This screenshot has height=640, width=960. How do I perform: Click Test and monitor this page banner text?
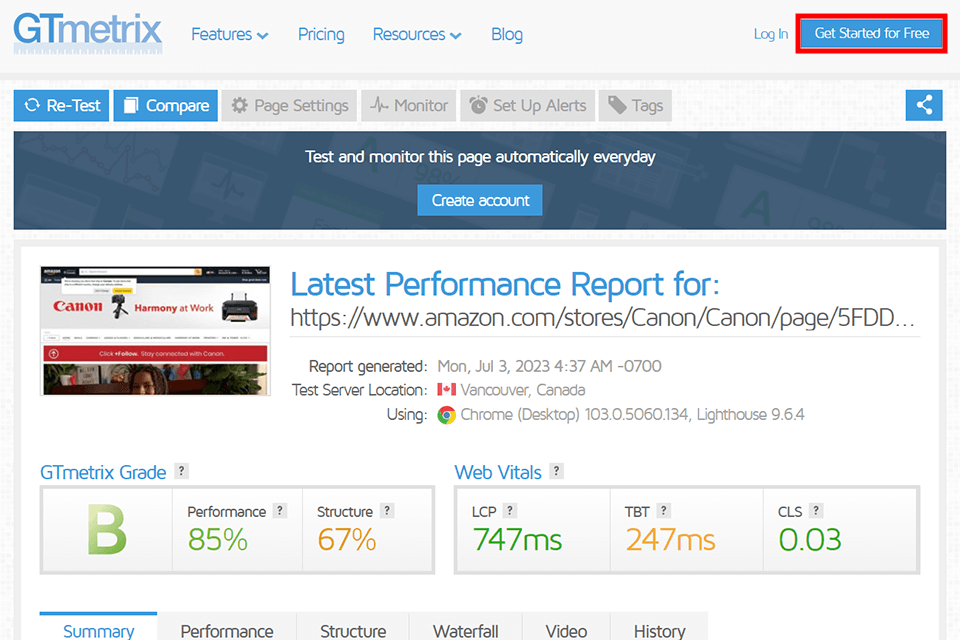(x=480, y=157)
